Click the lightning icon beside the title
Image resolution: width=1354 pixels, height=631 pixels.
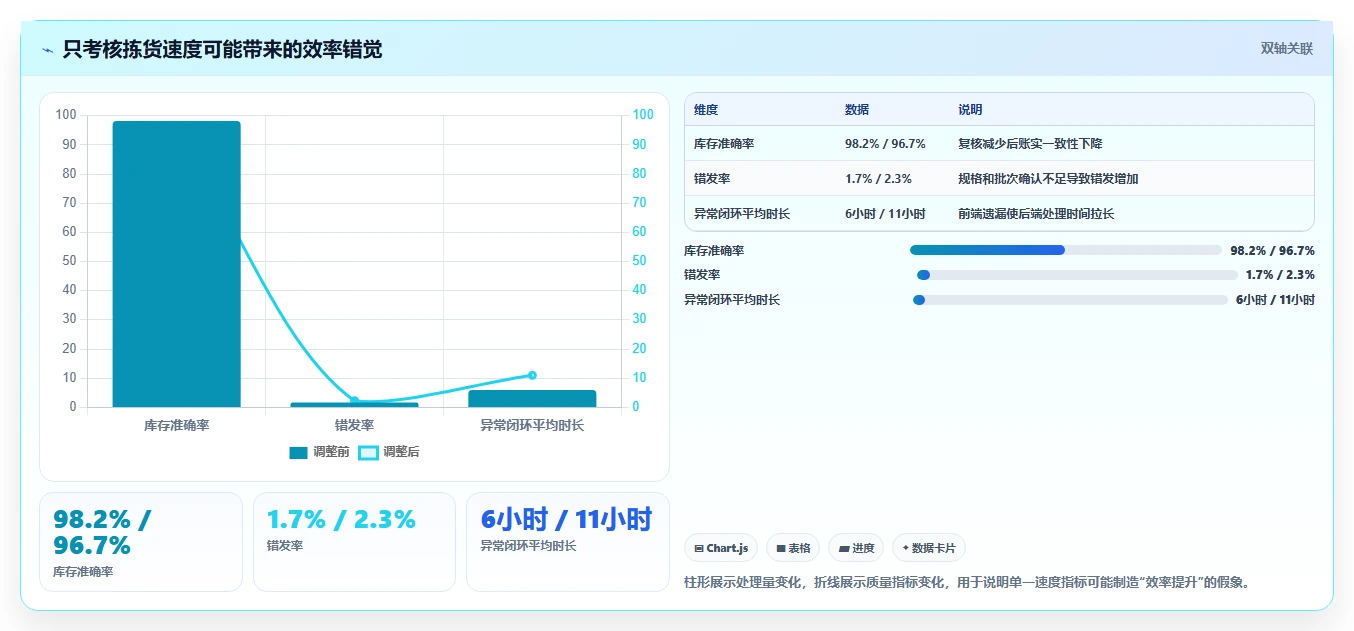pyautogui.click(x=48, y=49)
